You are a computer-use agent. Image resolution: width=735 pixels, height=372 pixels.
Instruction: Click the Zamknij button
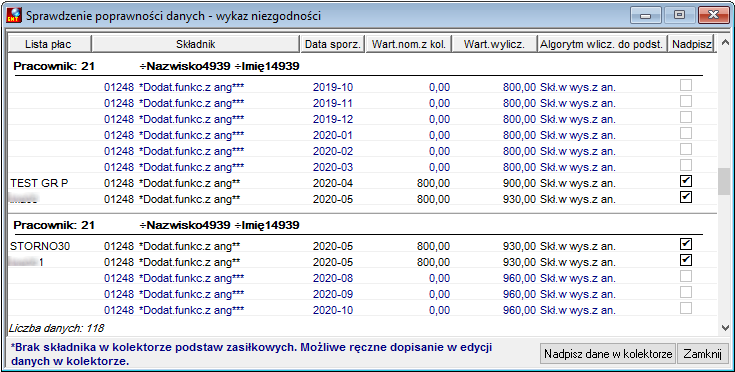point(702,354)
